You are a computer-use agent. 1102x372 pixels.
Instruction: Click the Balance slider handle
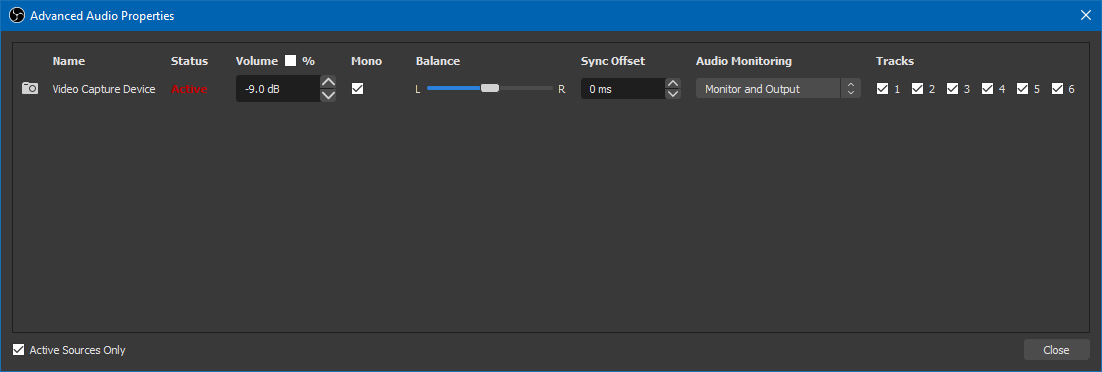(490, 89)
